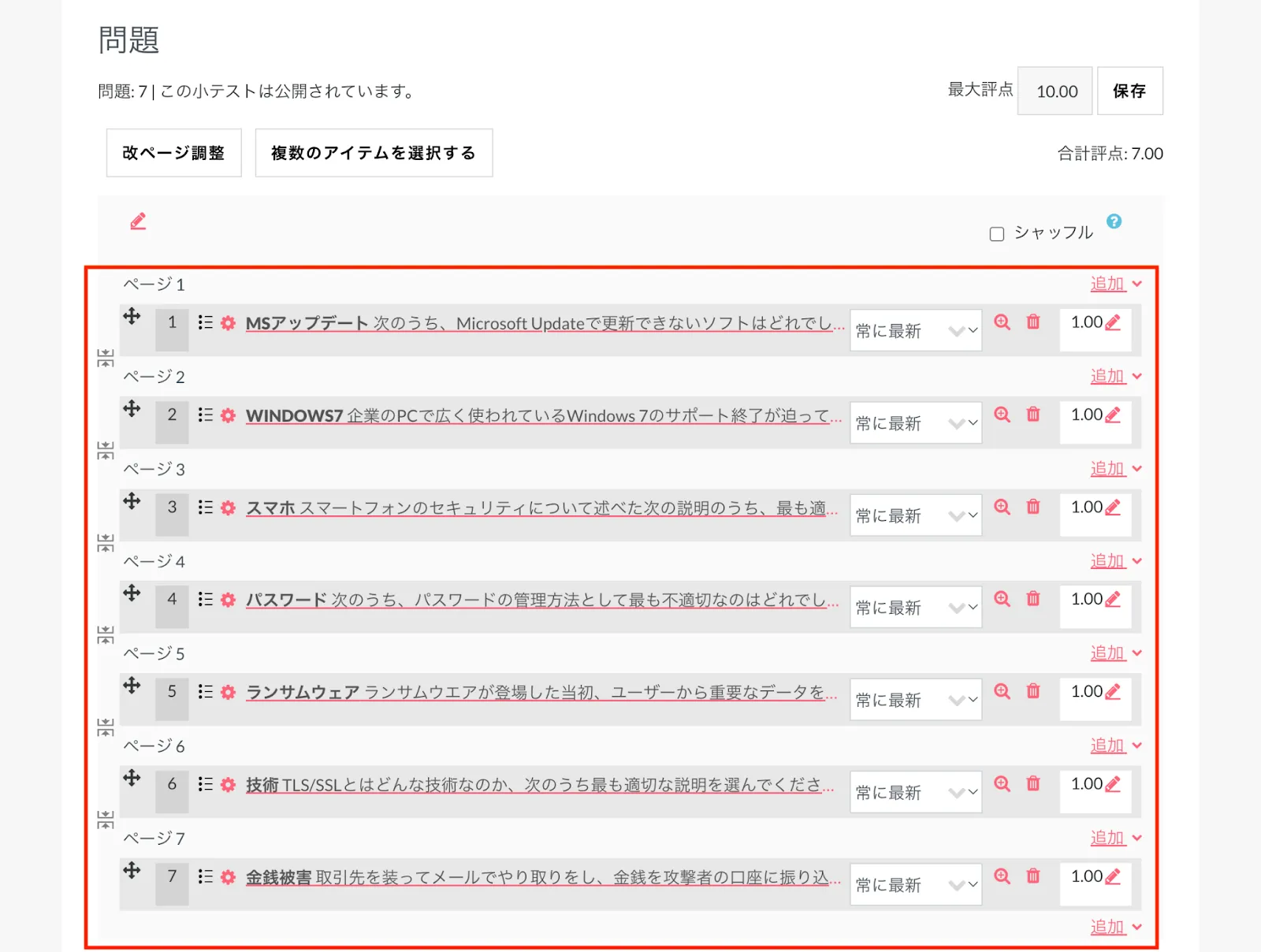Click the pencil edit heading icon above the question list
The width and height of the screenshot is (1261, 952).
pos(138,221)
